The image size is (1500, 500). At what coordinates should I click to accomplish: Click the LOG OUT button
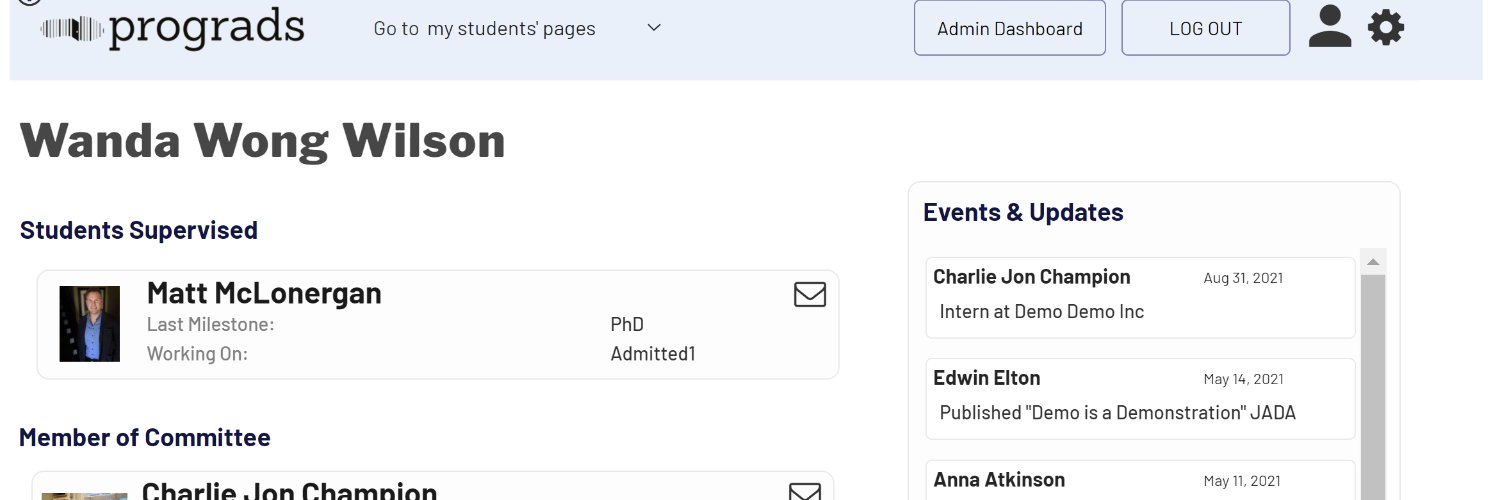(x=1206, y=28)
